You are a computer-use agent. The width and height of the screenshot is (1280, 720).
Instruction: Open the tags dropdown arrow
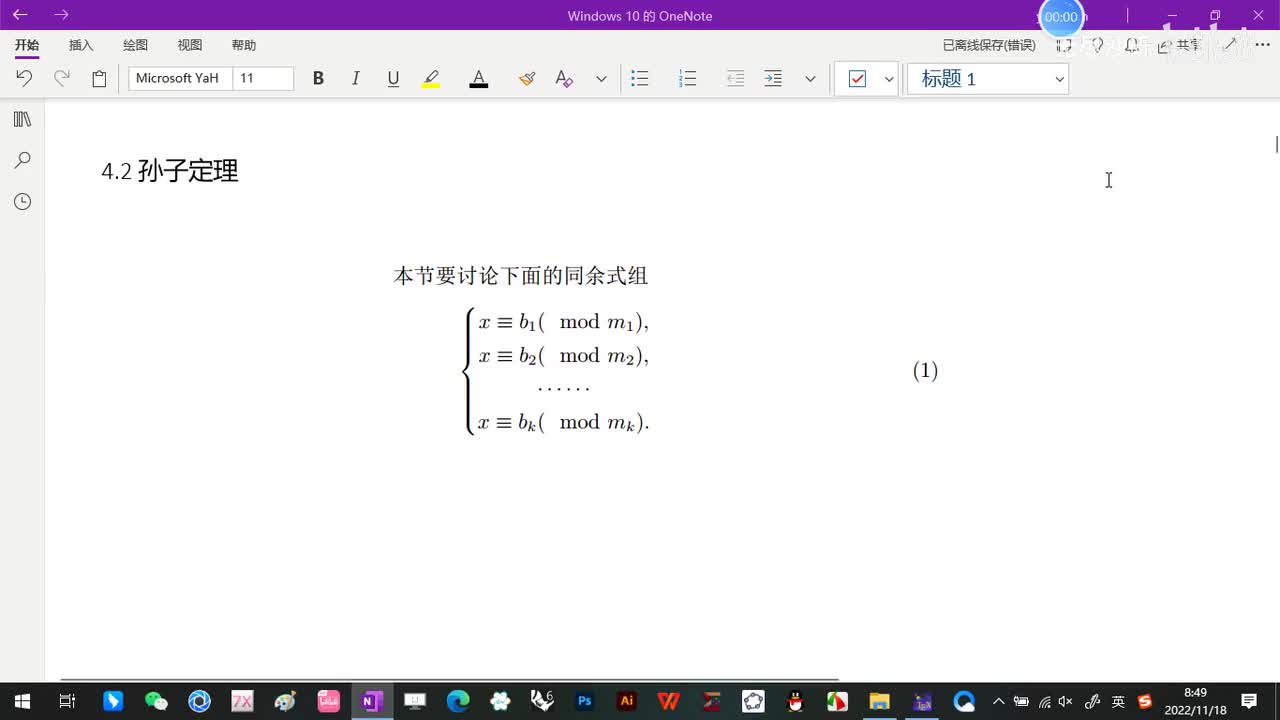click(889, 78)
